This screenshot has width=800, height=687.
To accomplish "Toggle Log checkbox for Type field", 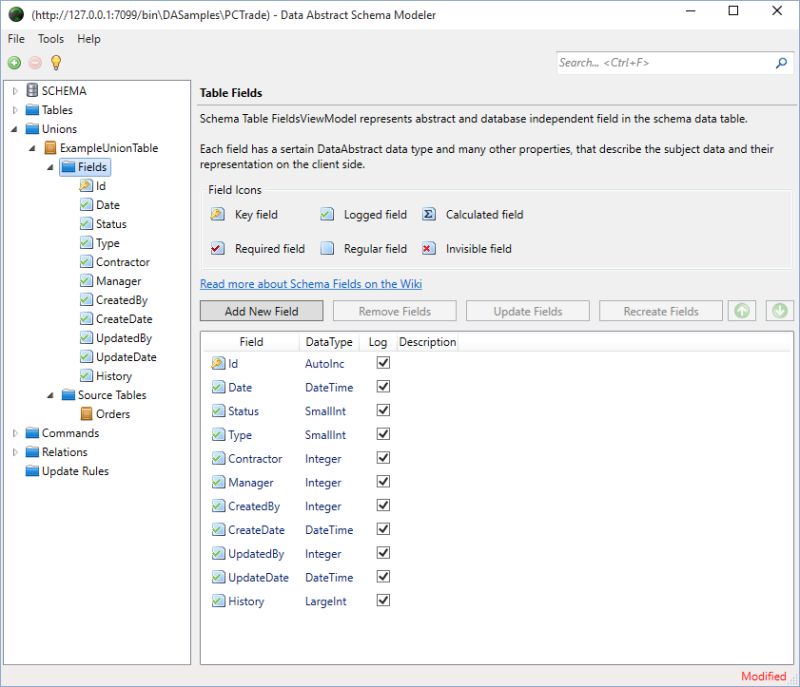I will click(383, 434).
